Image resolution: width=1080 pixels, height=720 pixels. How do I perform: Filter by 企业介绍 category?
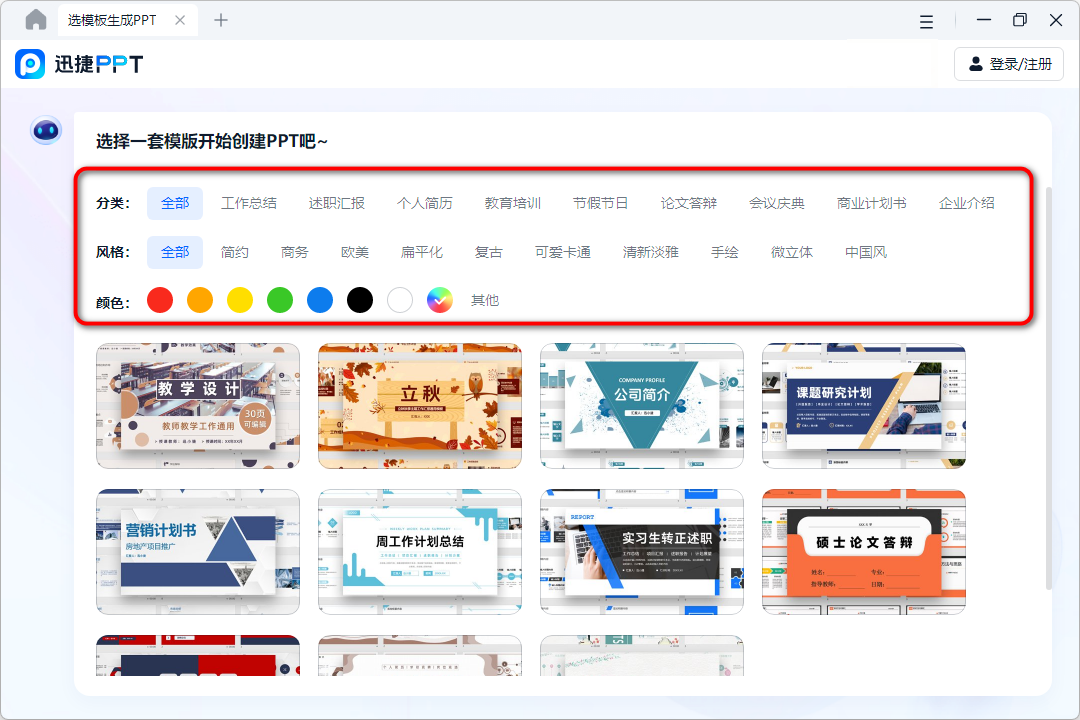[966, 203]
